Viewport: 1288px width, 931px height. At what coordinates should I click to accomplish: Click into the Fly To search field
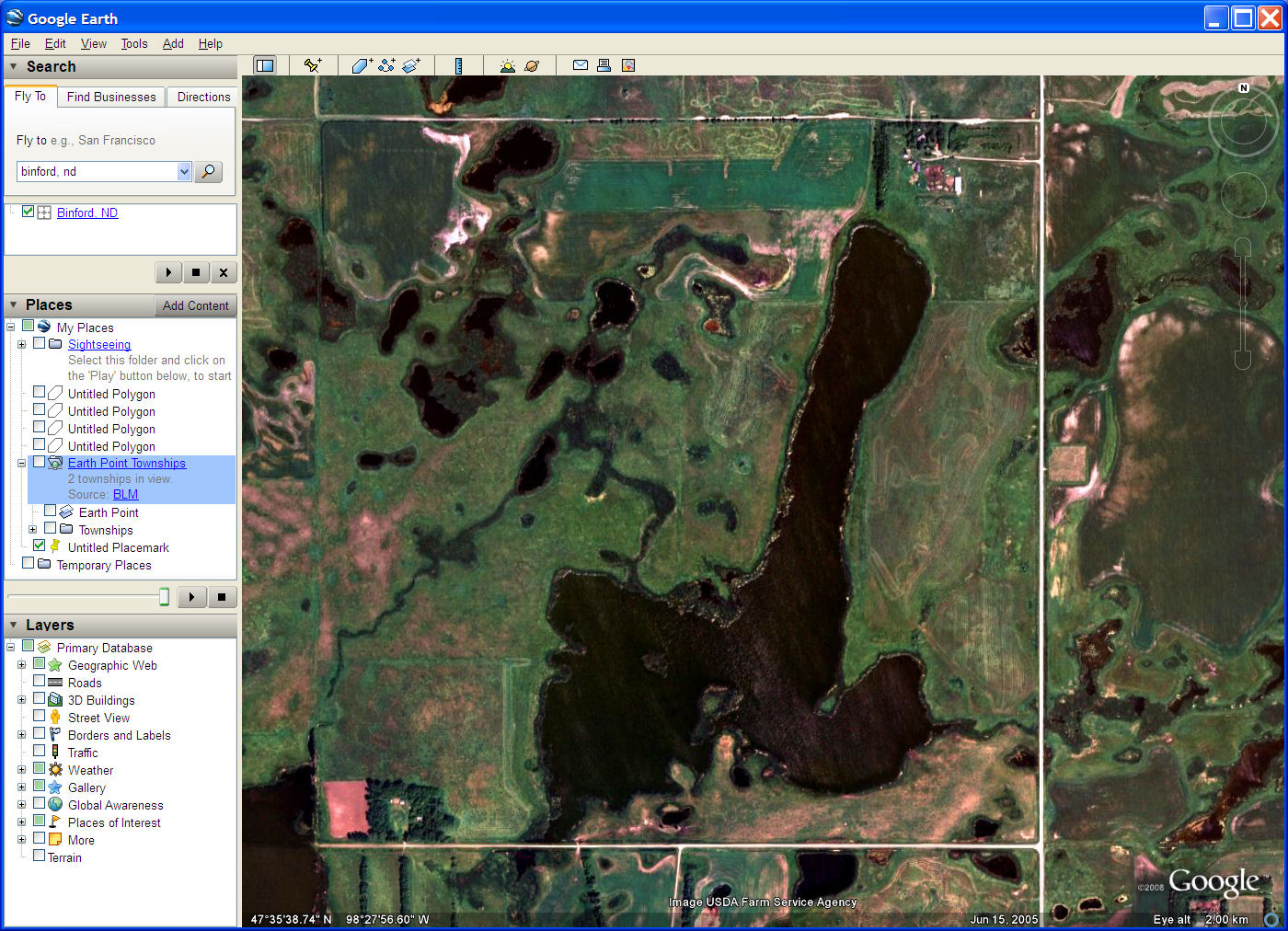click(98, 171)
